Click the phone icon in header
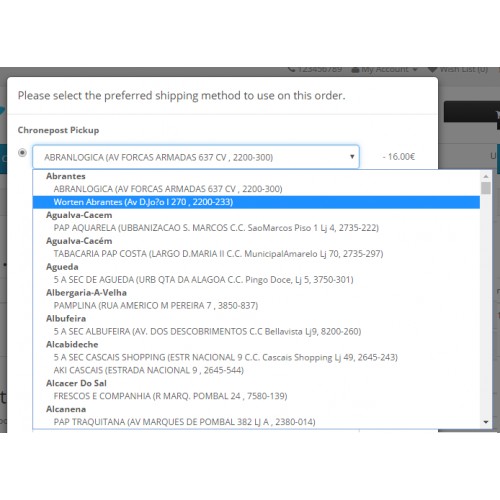The width and height of the screenshot is (500, 500). coord(292,69)
